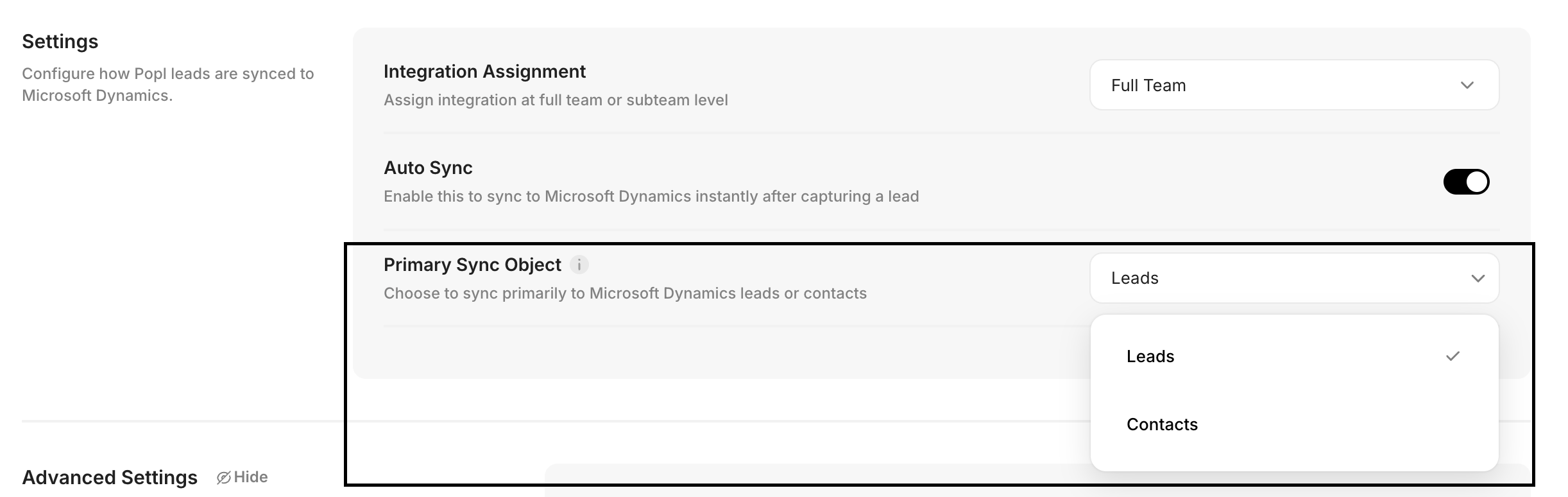Click the info icon beside Primary Sync Object
This screenshot has height=497, width=1568.
579,265
